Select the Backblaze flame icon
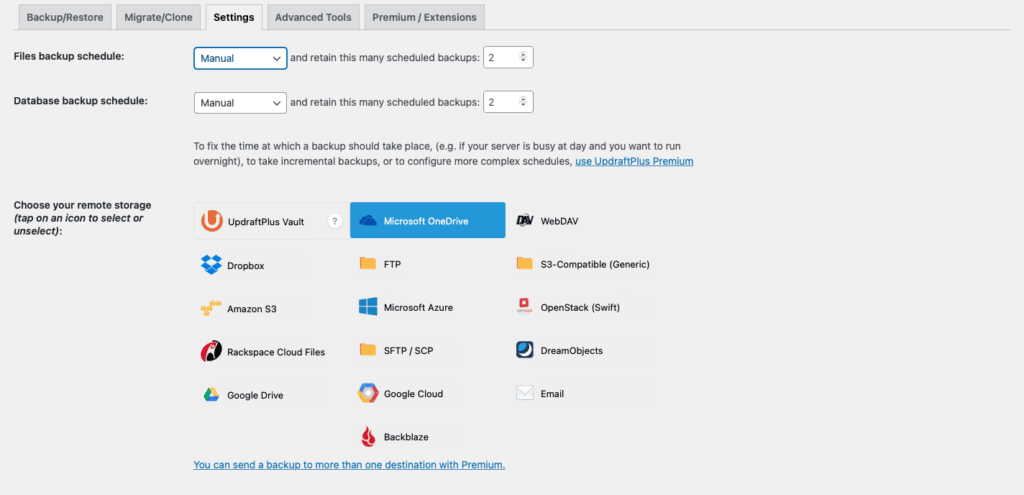Image resolution: width=1024 pixels, height=495 pixels. 368,437
